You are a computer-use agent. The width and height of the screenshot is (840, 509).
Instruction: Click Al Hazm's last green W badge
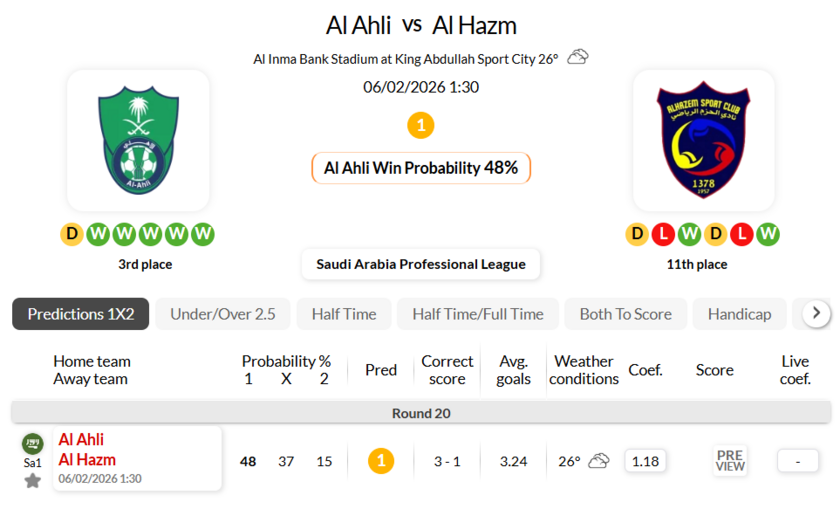(x=767, y=234)
